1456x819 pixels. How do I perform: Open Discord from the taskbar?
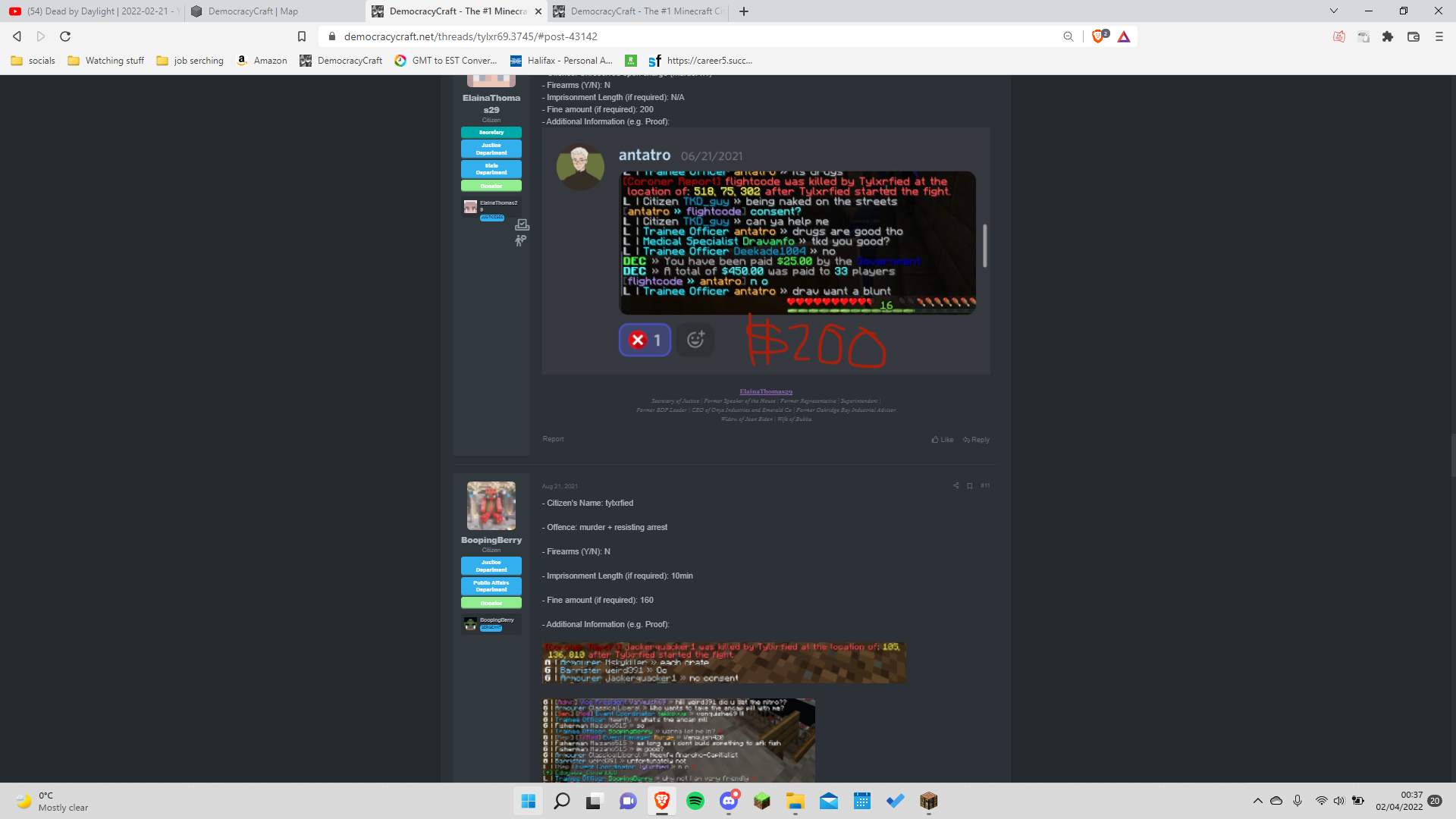click(729, 801)
